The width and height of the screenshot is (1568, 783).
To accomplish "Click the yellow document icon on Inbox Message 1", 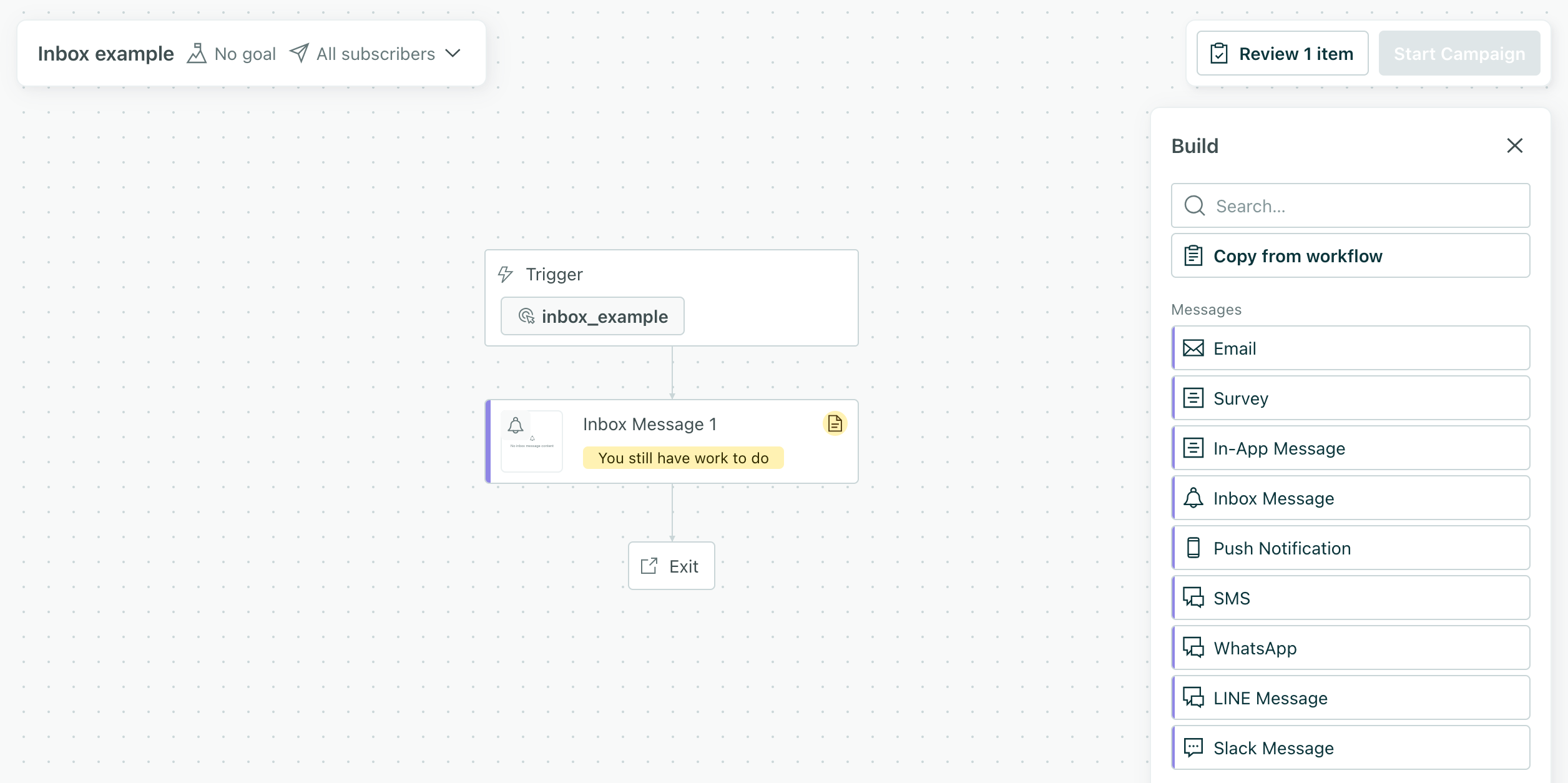I will [835, 424].
